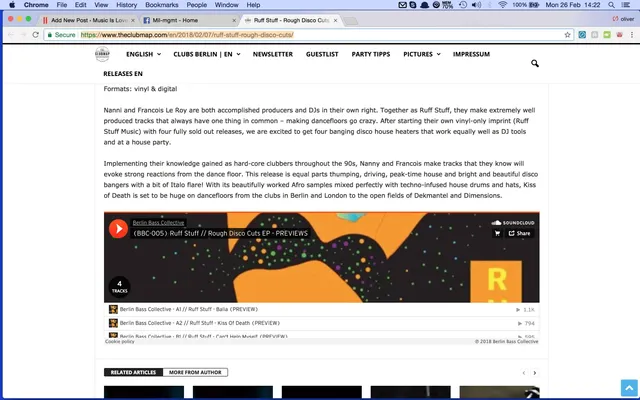Open the site search magnifier icon
640x400 pixels.
(x=535, y=63)
